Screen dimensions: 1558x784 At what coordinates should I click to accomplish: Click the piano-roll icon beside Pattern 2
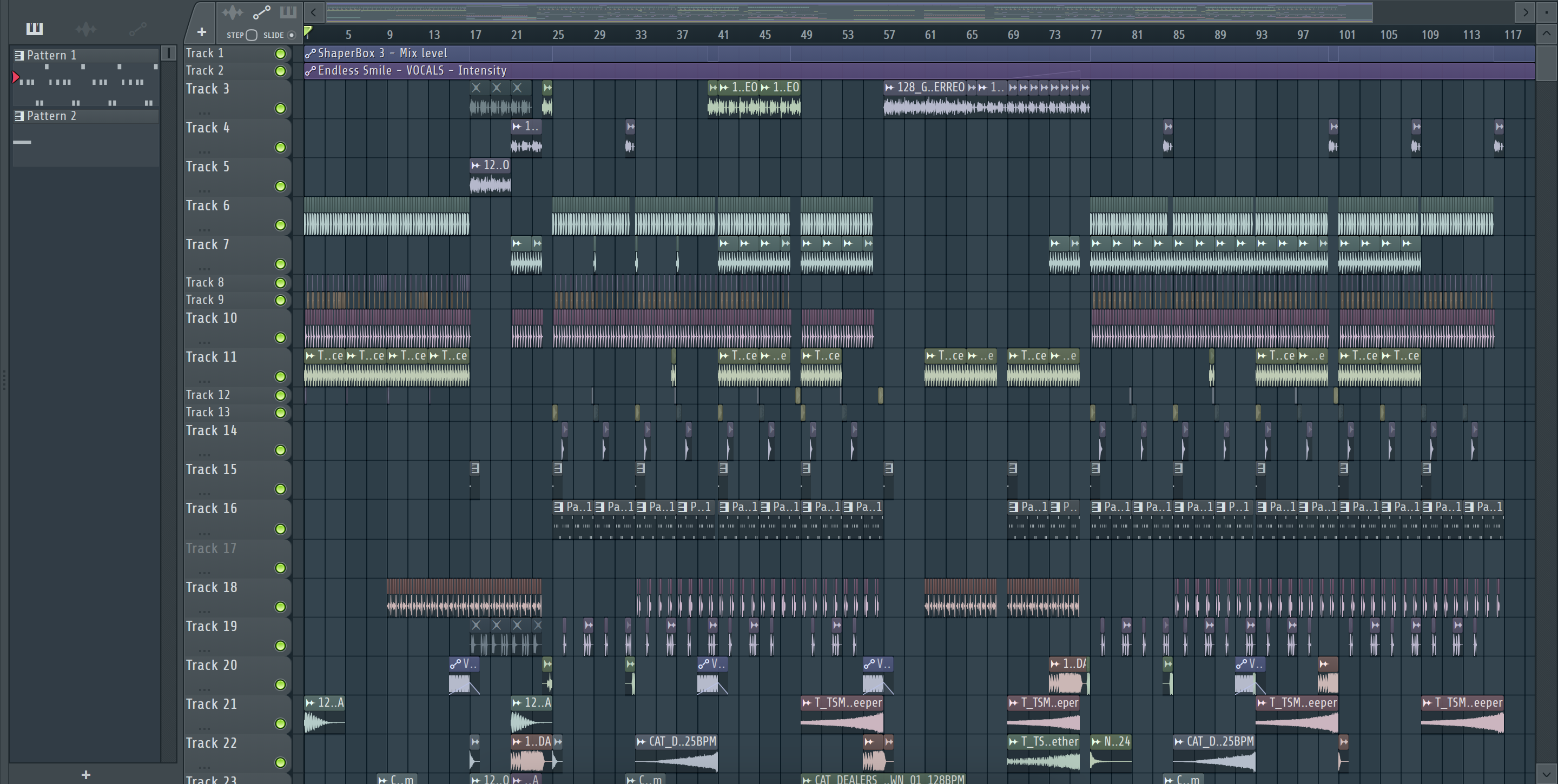point(19,116)
